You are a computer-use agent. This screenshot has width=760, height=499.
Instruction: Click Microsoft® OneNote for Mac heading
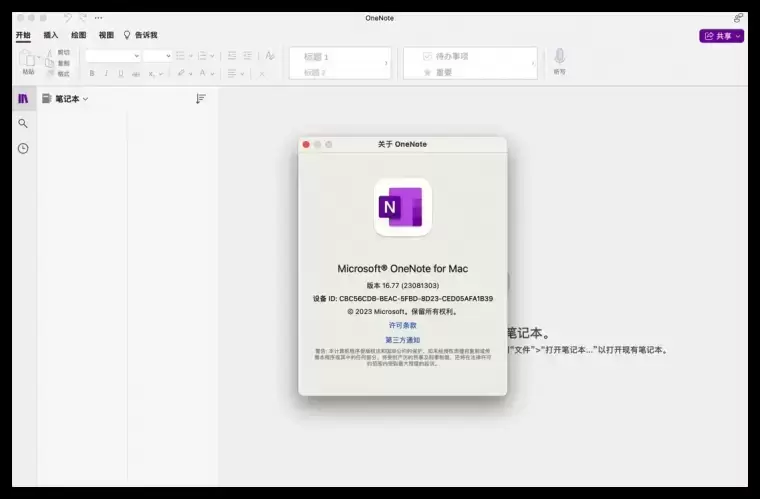[x=402, y=268]
